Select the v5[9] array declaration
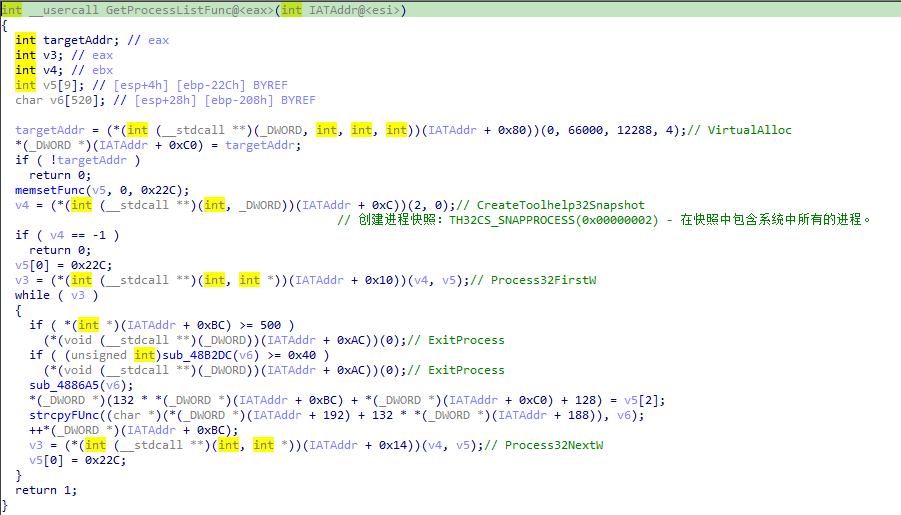Viewport: 901px width, 515px height. [55, 85]
